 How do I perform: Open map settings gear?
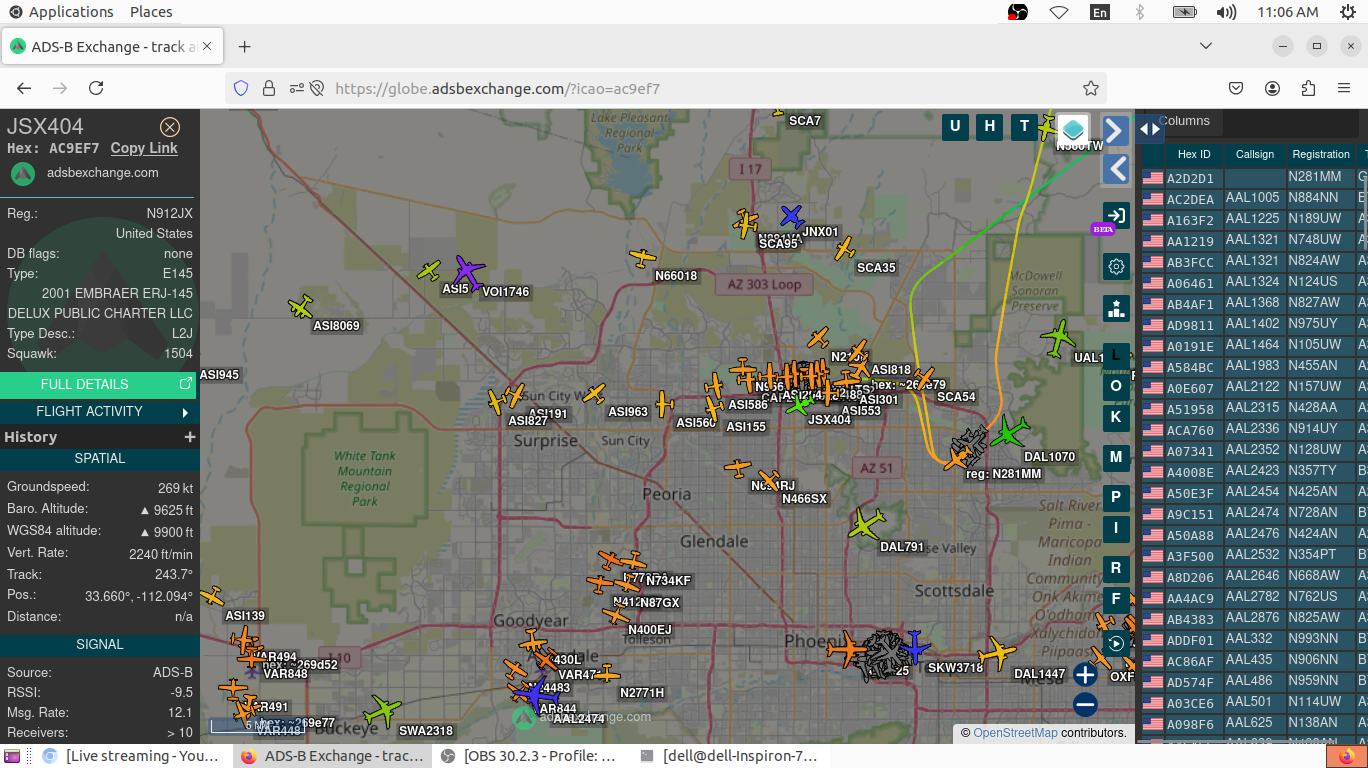1116,267
